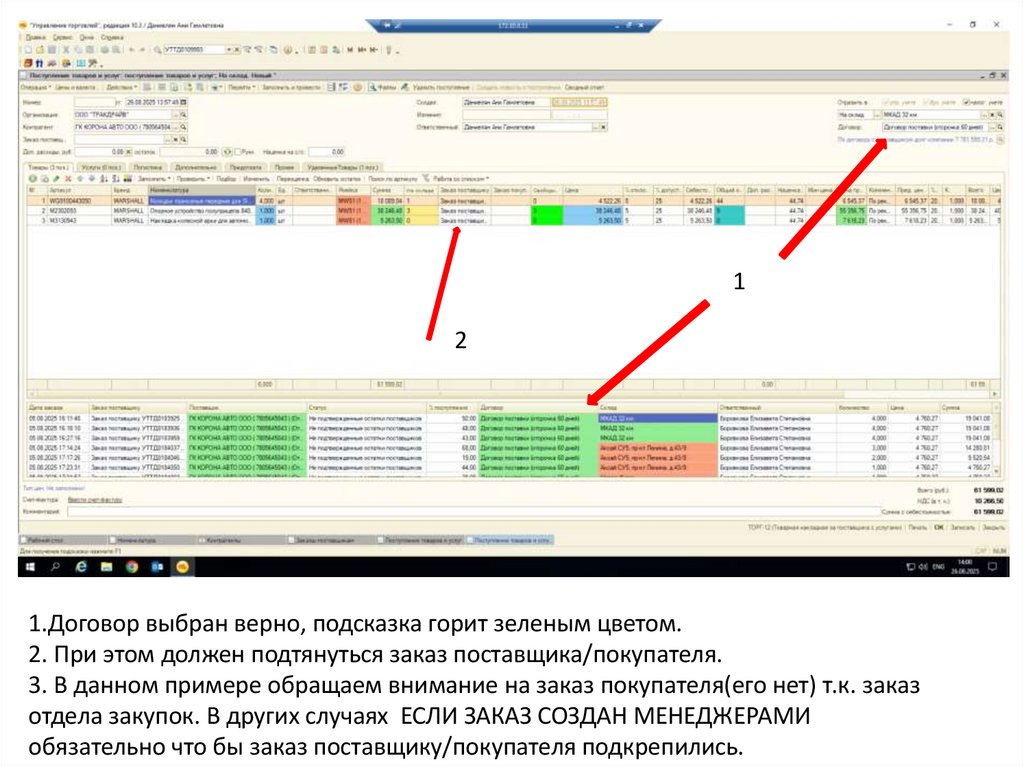Click the Файлы button
Screen dimensions: 1024x767
pyautogui.click(x=383, y=88)
